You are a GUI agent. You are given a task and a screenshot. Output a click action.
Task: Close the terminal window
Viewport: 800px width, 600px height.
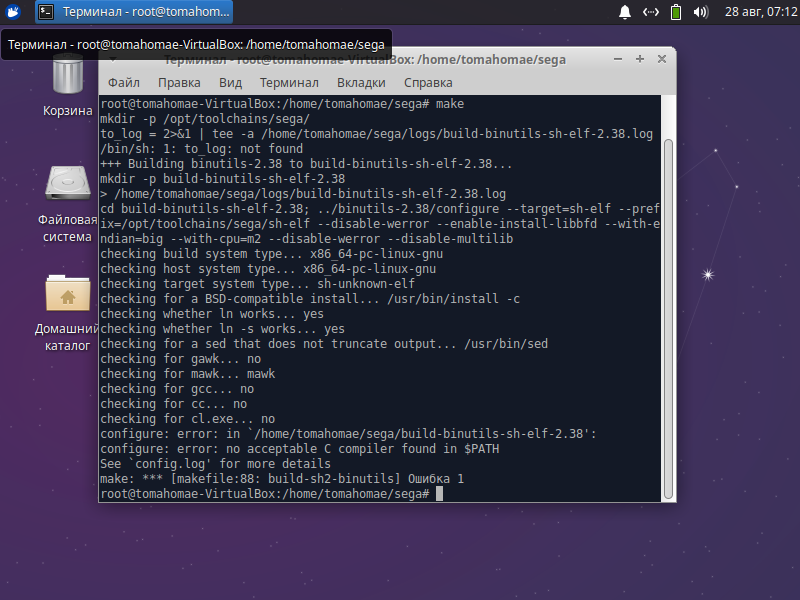[x=662, y=59]
